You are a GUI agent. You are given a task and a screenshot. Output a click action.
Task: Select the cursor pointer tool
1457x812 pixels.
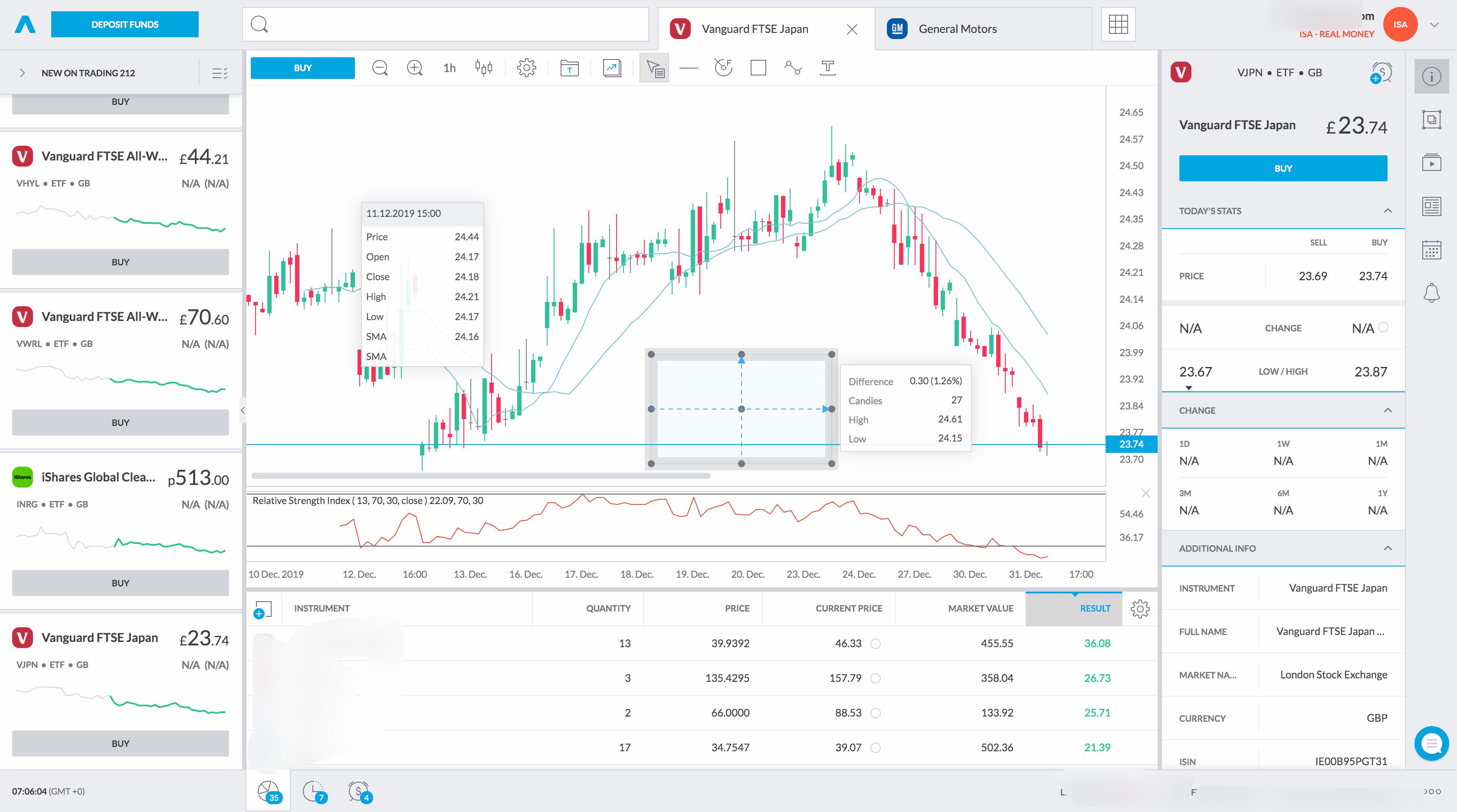[654, 68]
